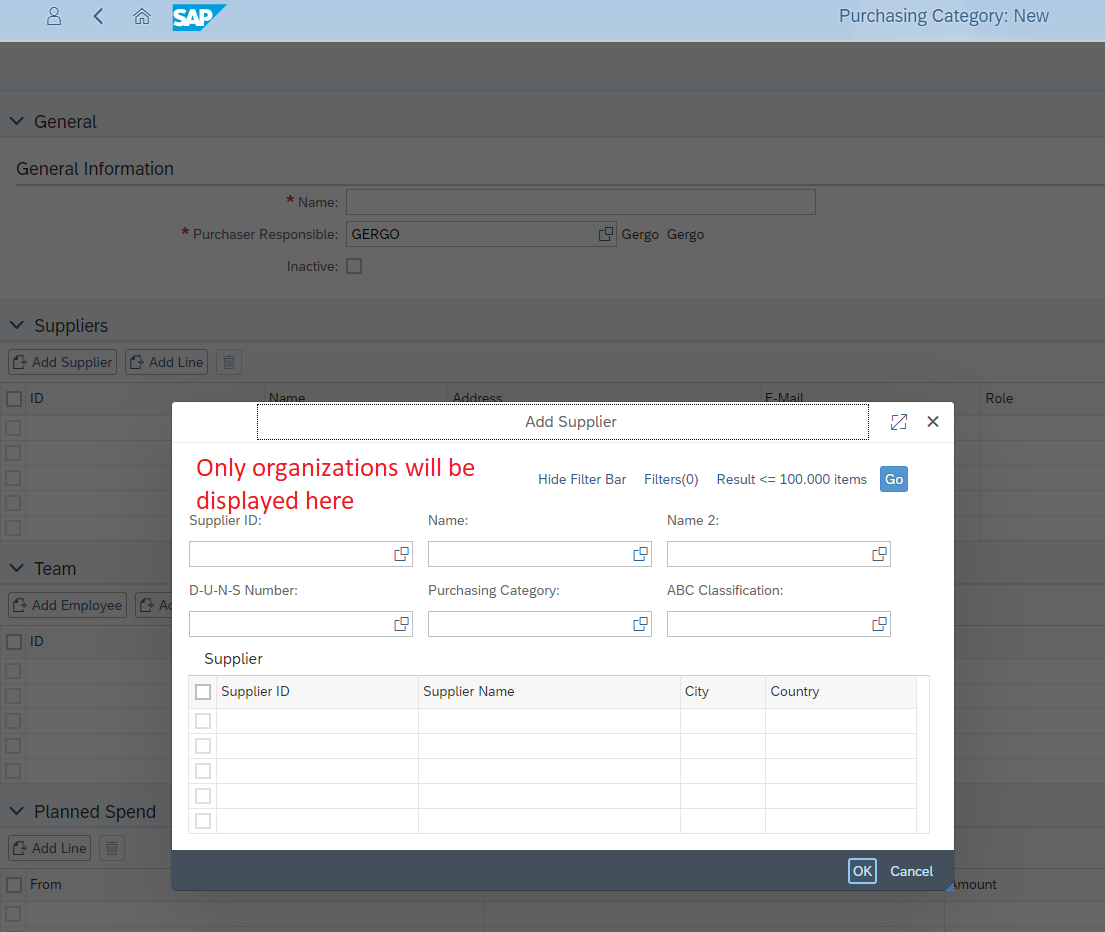The height and width of the screenshot is (932, 1105).
Task: Open value help for Supplier ID filter
Action: pos(401,554)
